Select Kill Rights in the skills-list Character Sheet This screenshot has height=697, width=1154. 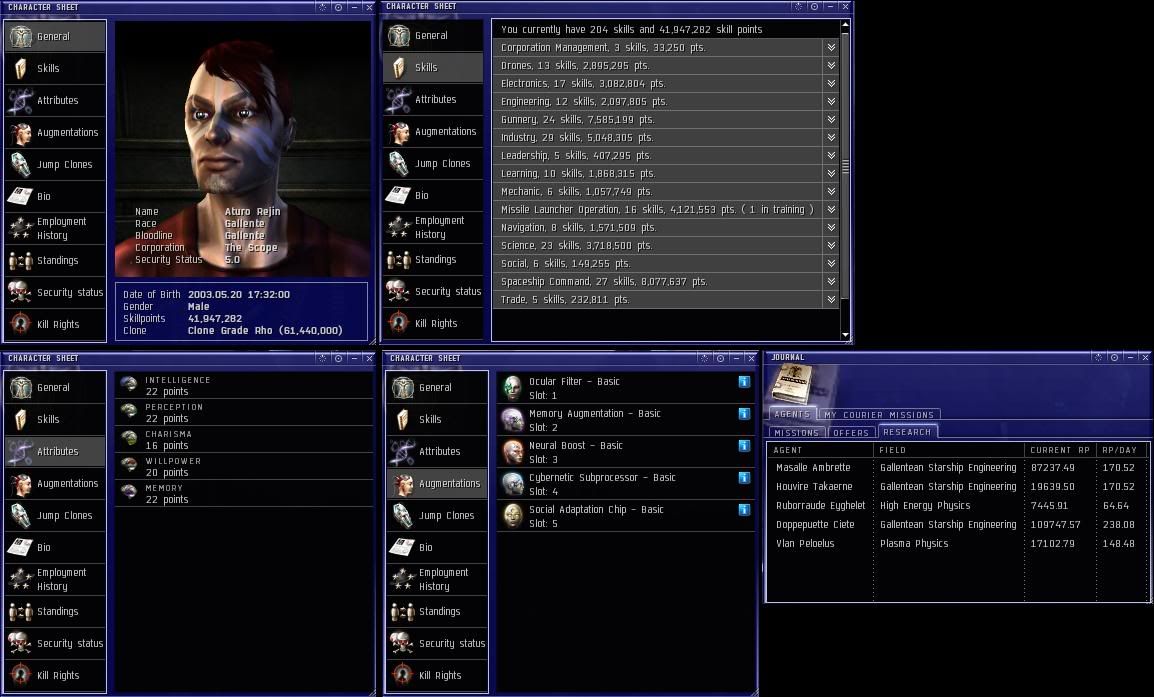click(x=433, y=324)
